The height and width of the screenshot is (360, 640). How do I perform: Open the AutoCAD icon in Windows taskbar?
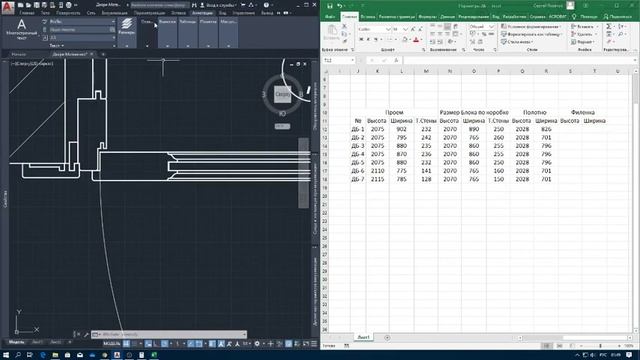[x=117, y=355]
